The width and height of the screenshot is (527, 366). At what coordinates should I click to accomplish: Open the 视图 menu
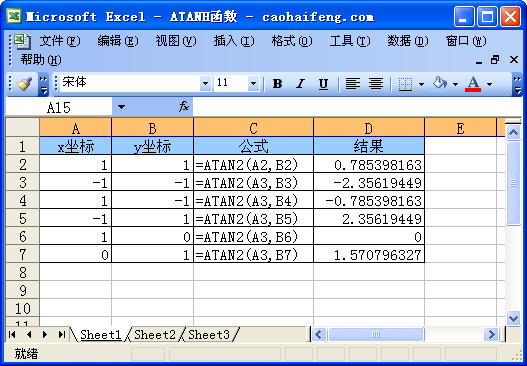[x=176, y=41]
